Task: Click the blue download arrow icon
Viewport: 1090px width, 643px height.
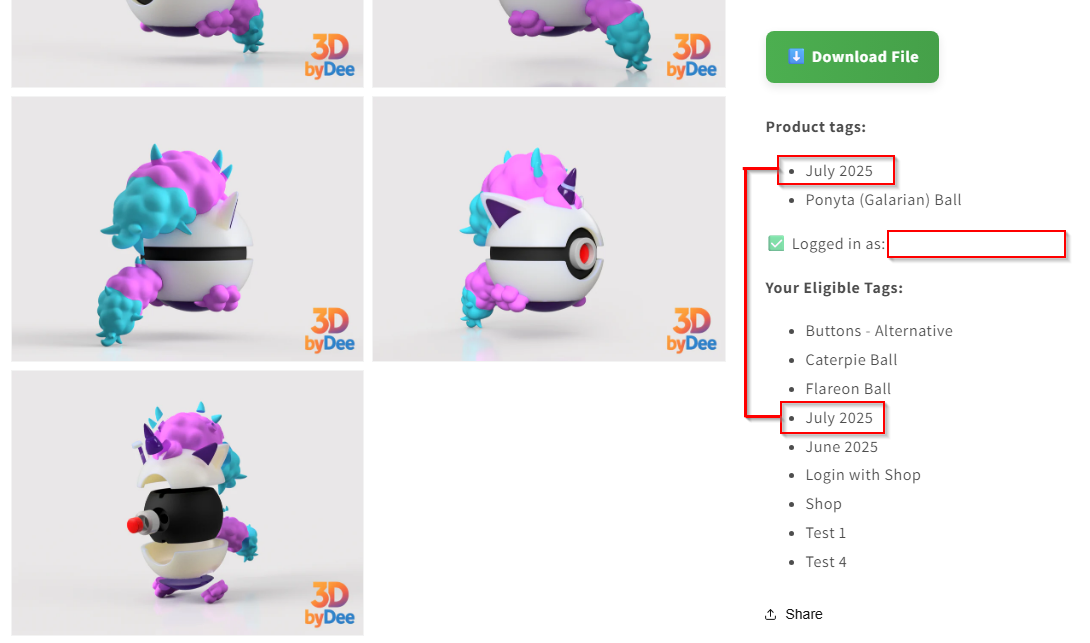Action: (796, 57)
